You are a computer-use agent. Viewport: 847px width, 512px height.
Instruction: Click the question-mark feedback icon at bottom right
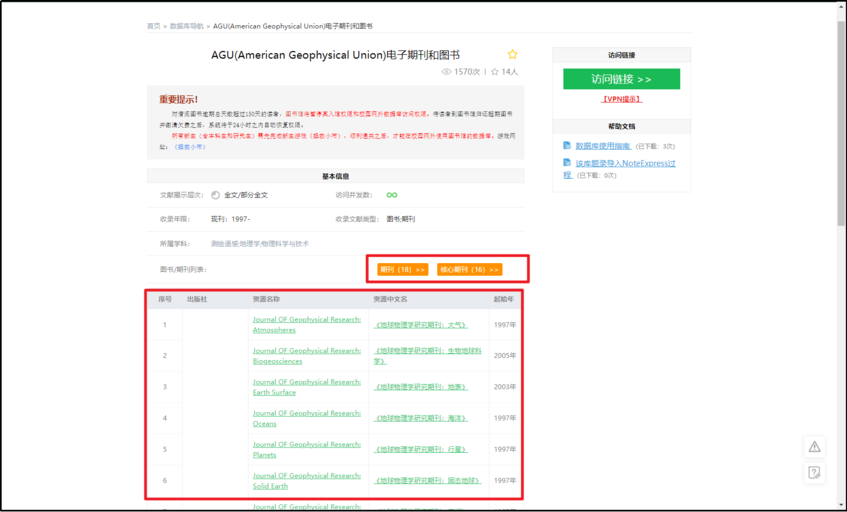(x=814, y=472)
